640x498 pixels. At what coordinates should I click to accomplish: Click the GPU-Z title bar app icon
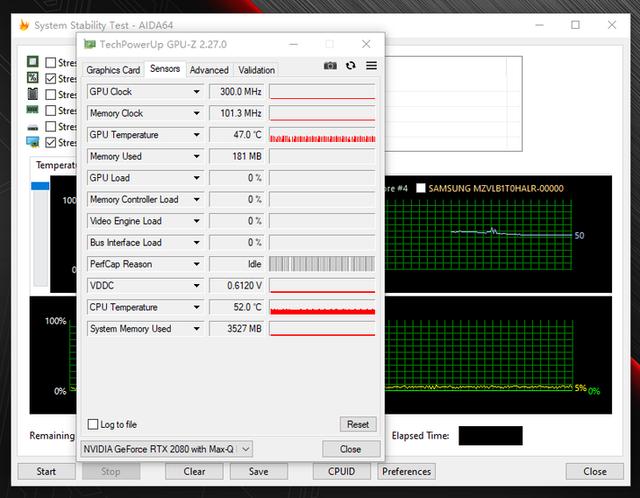(x=89, y=44)
